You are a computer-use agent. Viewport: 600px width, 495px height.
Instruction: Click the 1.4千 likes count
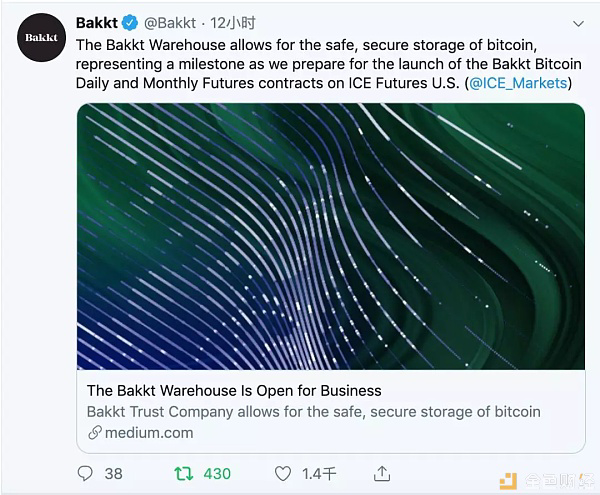[x=320, y=473]
